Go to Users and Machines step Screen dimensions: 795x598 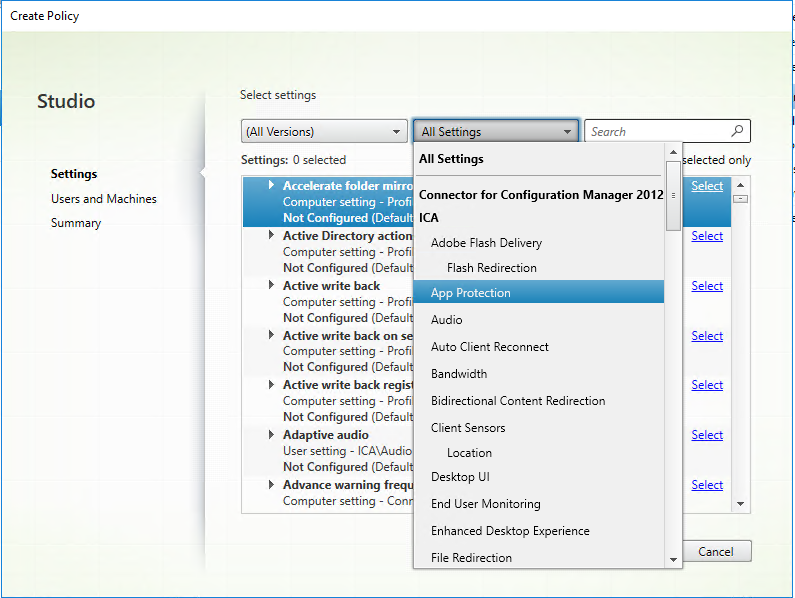[x=104, y=199]
